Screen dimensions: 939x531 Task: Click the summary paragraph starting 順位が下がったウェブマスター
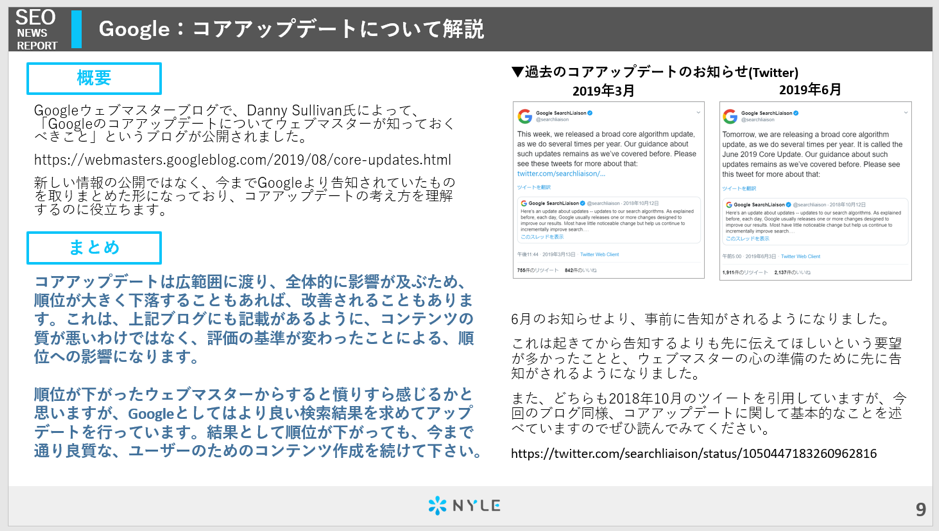(x=258, y=422)
